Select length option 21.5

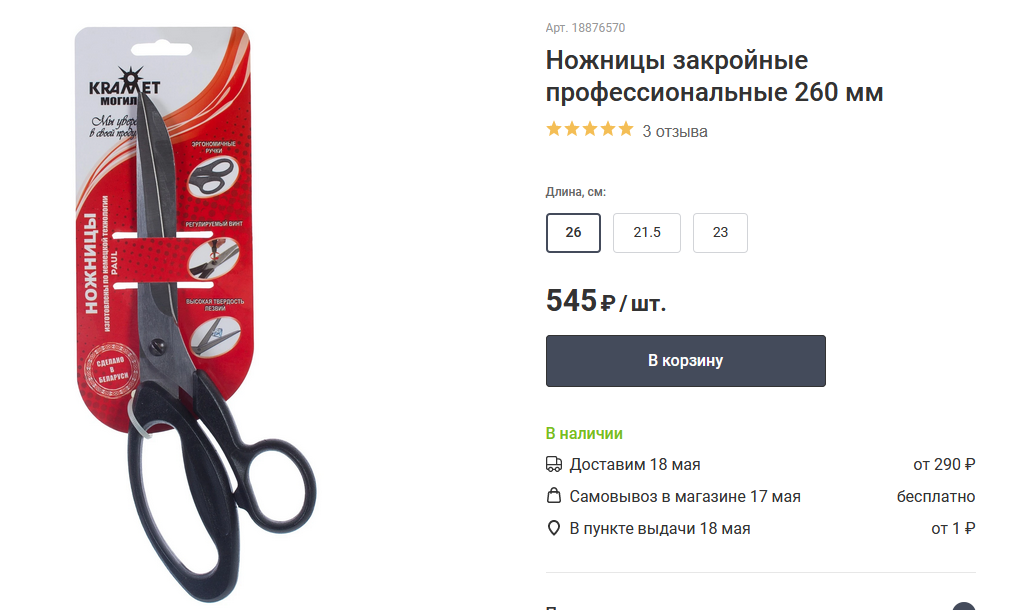pyautogui.click(x=647, y=232)
